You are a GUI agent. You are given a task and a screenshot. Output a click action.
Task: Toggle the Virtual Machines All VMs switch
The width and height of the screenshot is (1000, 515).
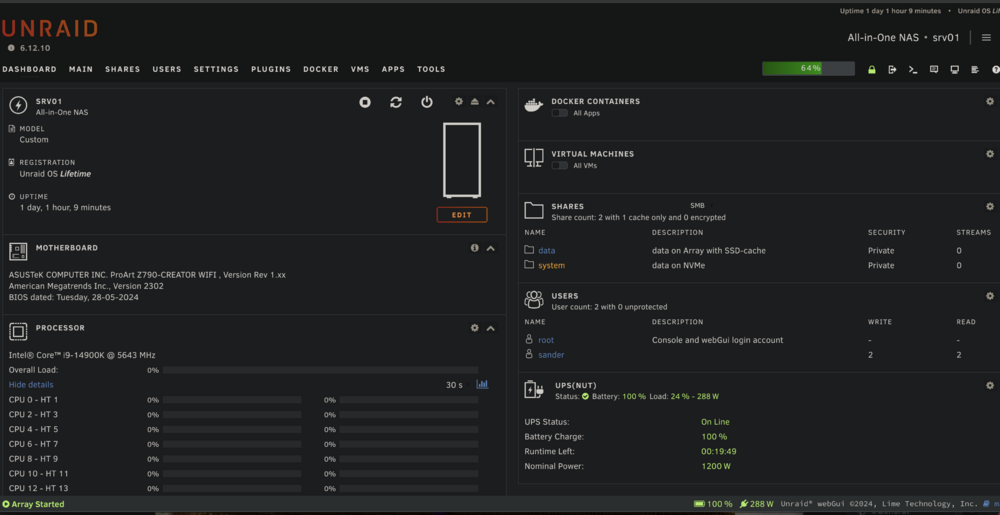pyautogui.click(x=559, y=165)
